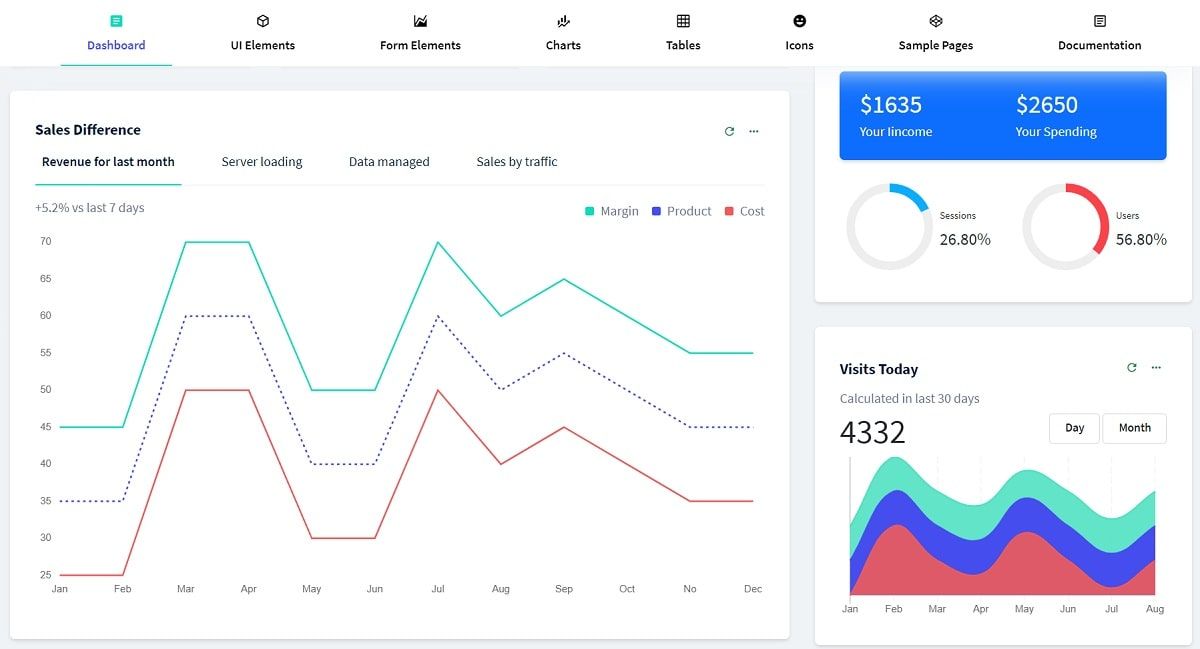Click the Aug label on visits chart axis
Image resolution: width=1200 pixels, height=649 pixels.
(x=1155, y=609)
